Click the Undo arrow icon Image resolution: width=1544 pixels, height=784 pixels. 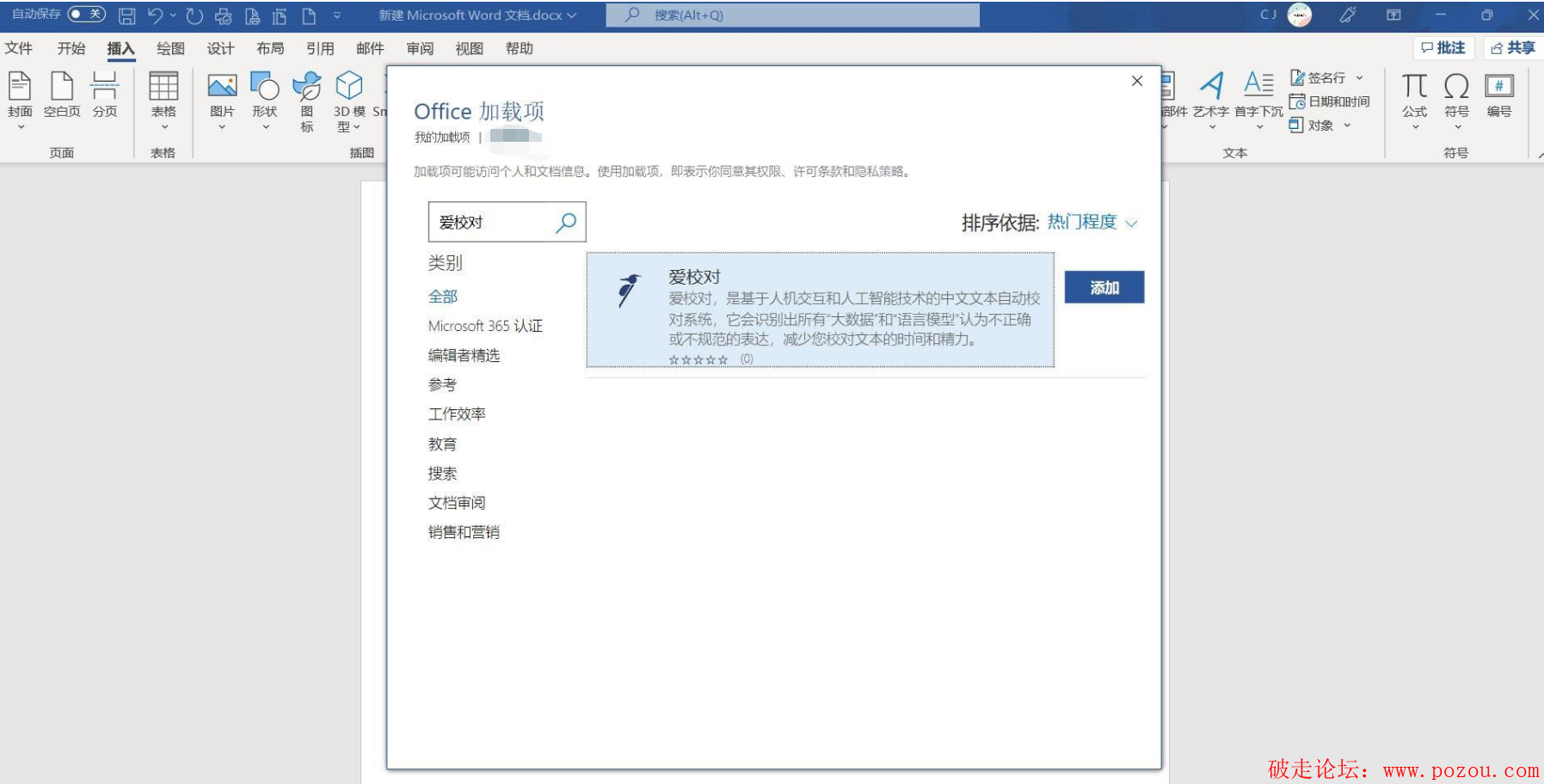[x=155, y=15]
